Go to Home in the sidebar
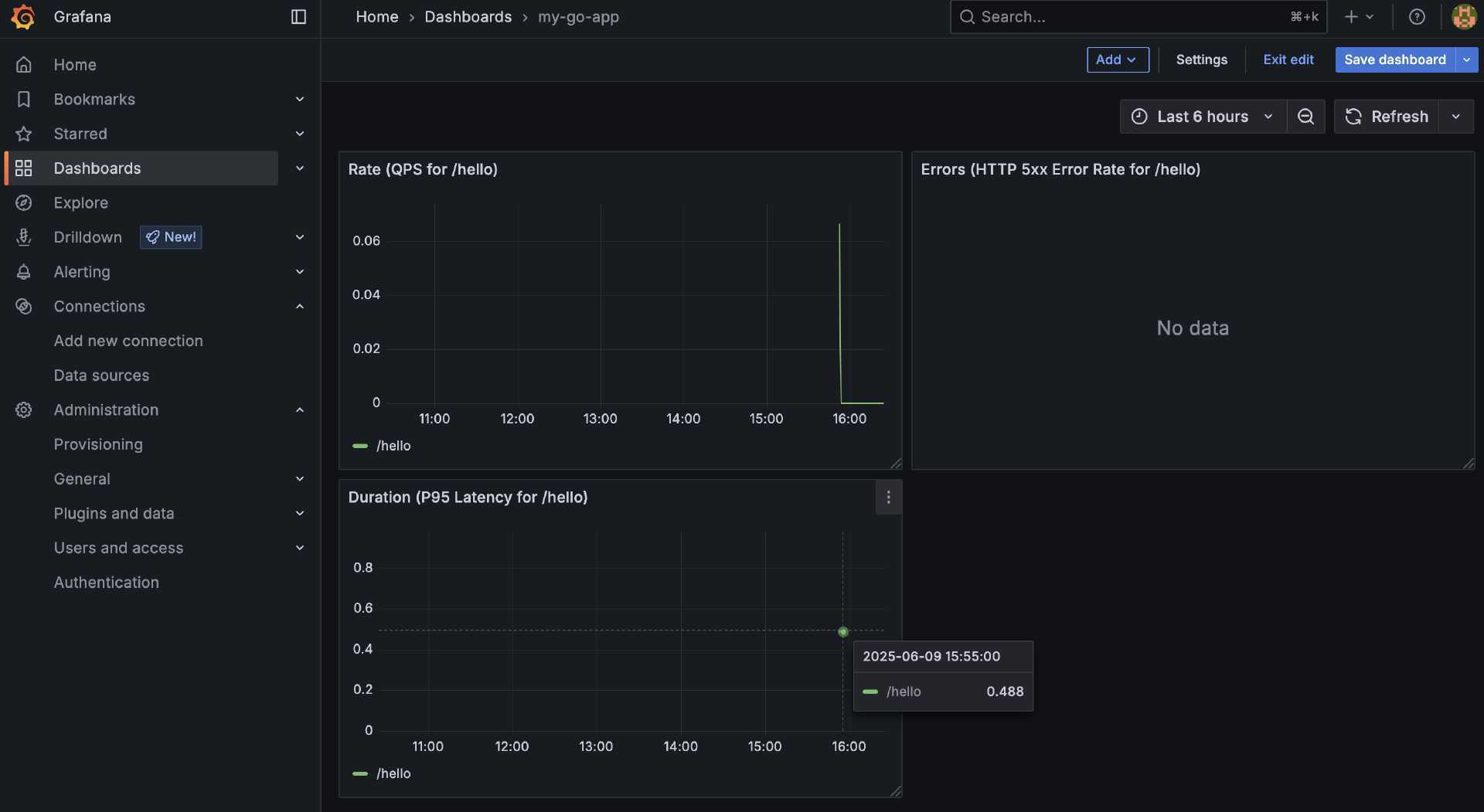1484x812 pixels. [x=75, y=65]
